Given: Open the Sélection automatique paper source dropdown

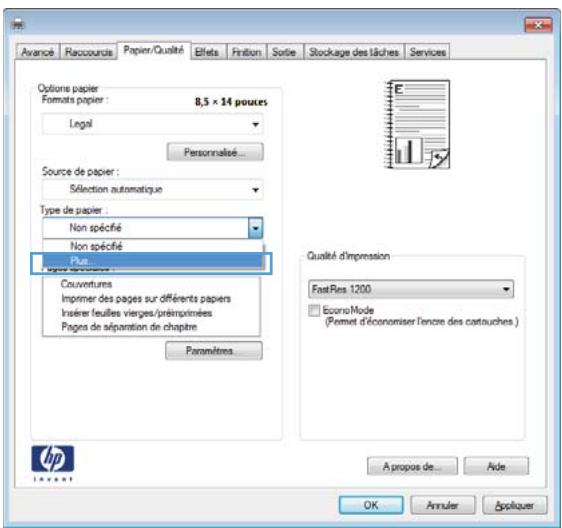Looking at the screenshot, I should (x=152, y=189).
